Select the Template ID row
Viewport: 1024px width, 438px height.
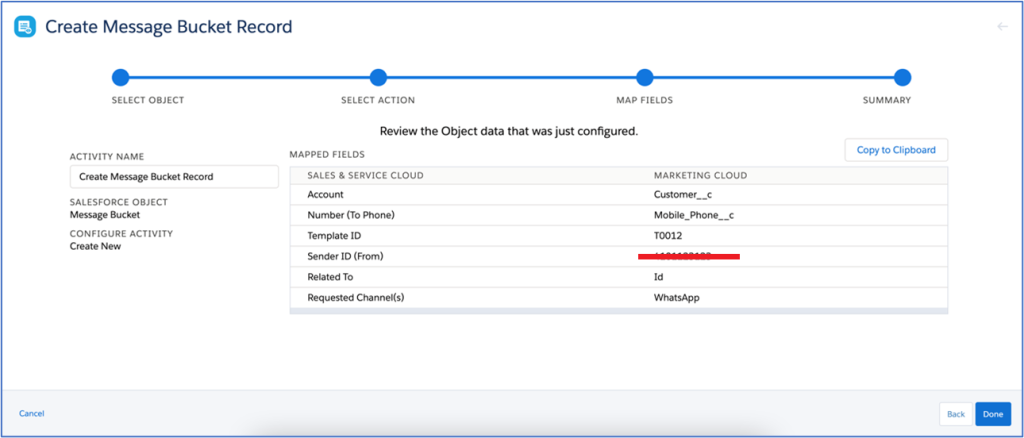618,236
